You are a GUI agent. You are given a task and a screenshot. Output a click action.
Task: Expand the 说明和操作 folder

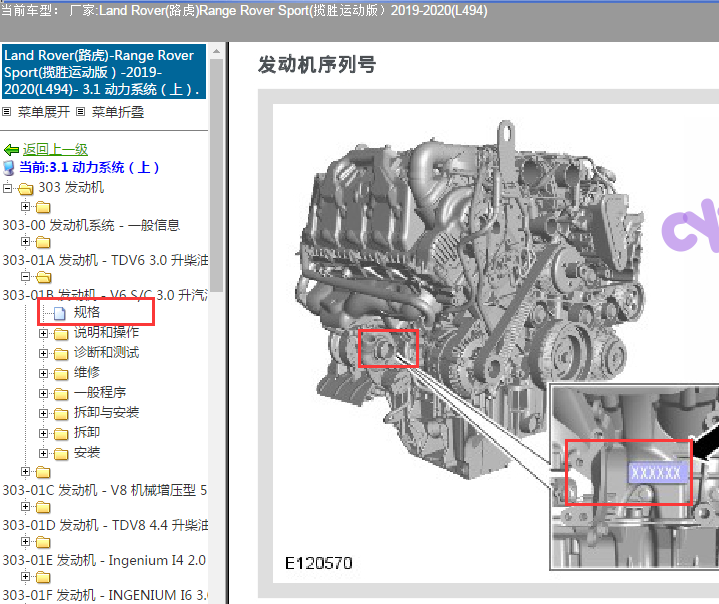point(44,333)
